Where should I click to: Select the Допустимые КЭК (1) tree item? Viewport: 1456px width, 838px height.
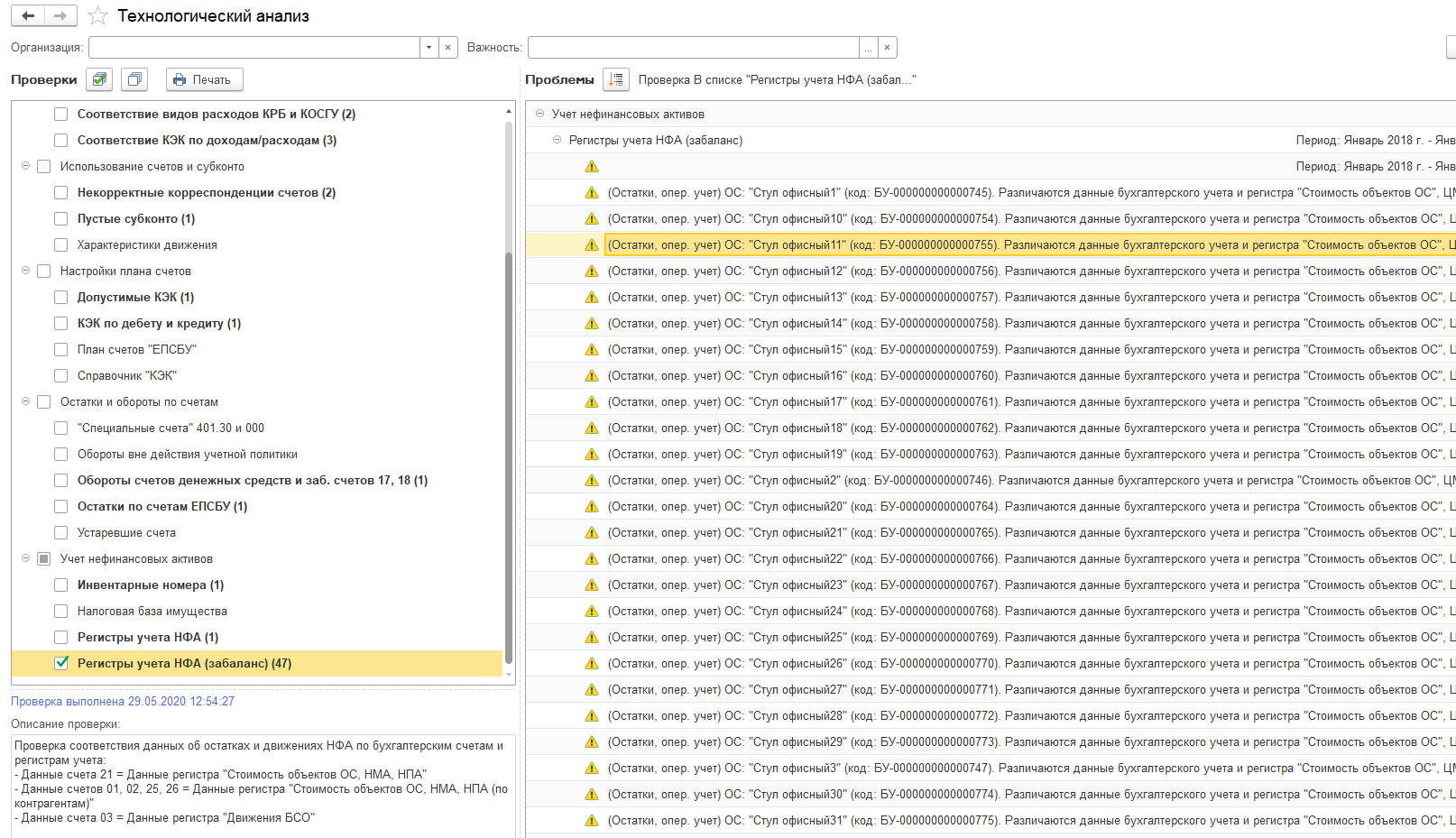tap(135, 297)
